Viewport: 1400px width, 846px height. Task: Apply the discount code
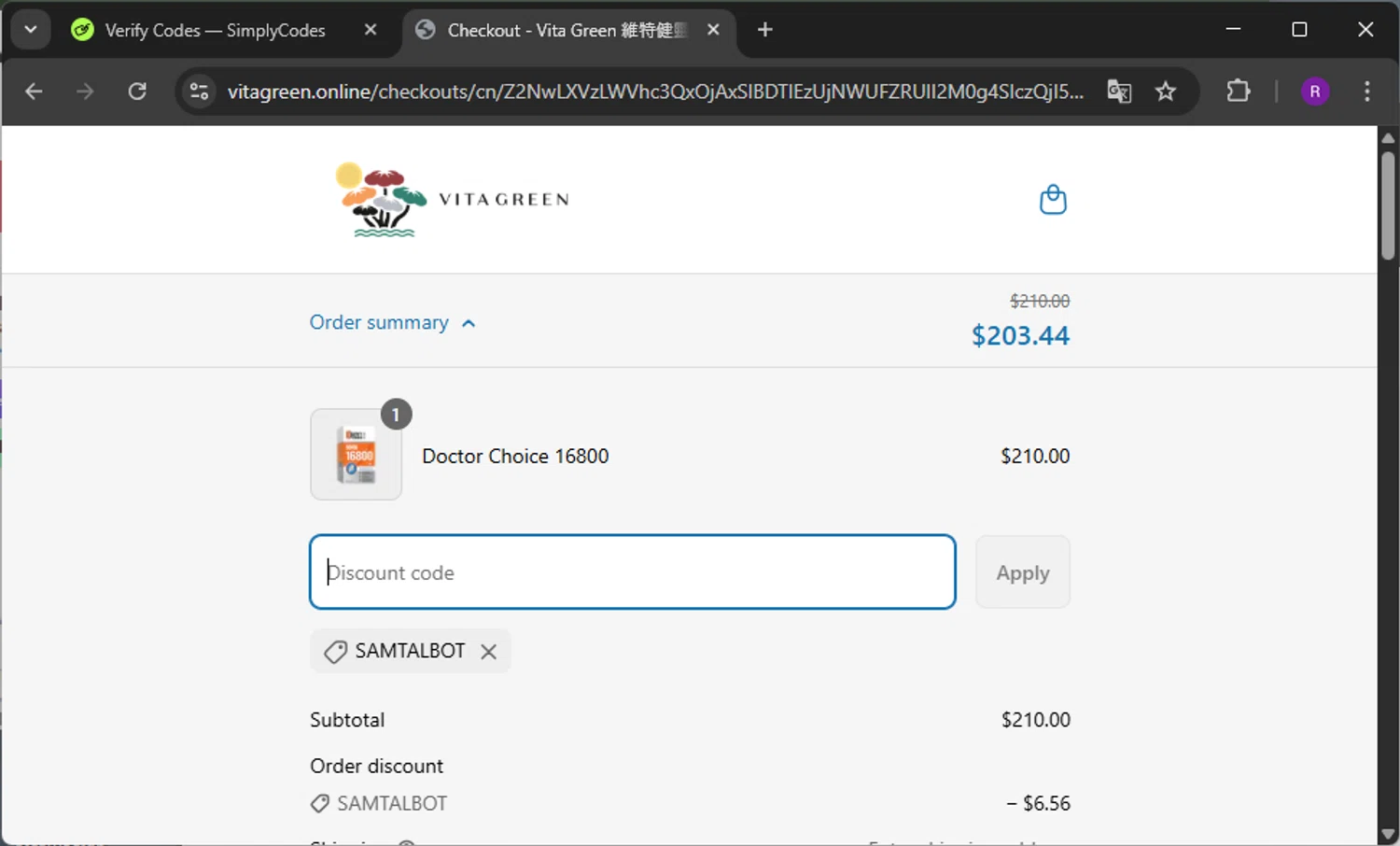click(x=1023, y=572)
